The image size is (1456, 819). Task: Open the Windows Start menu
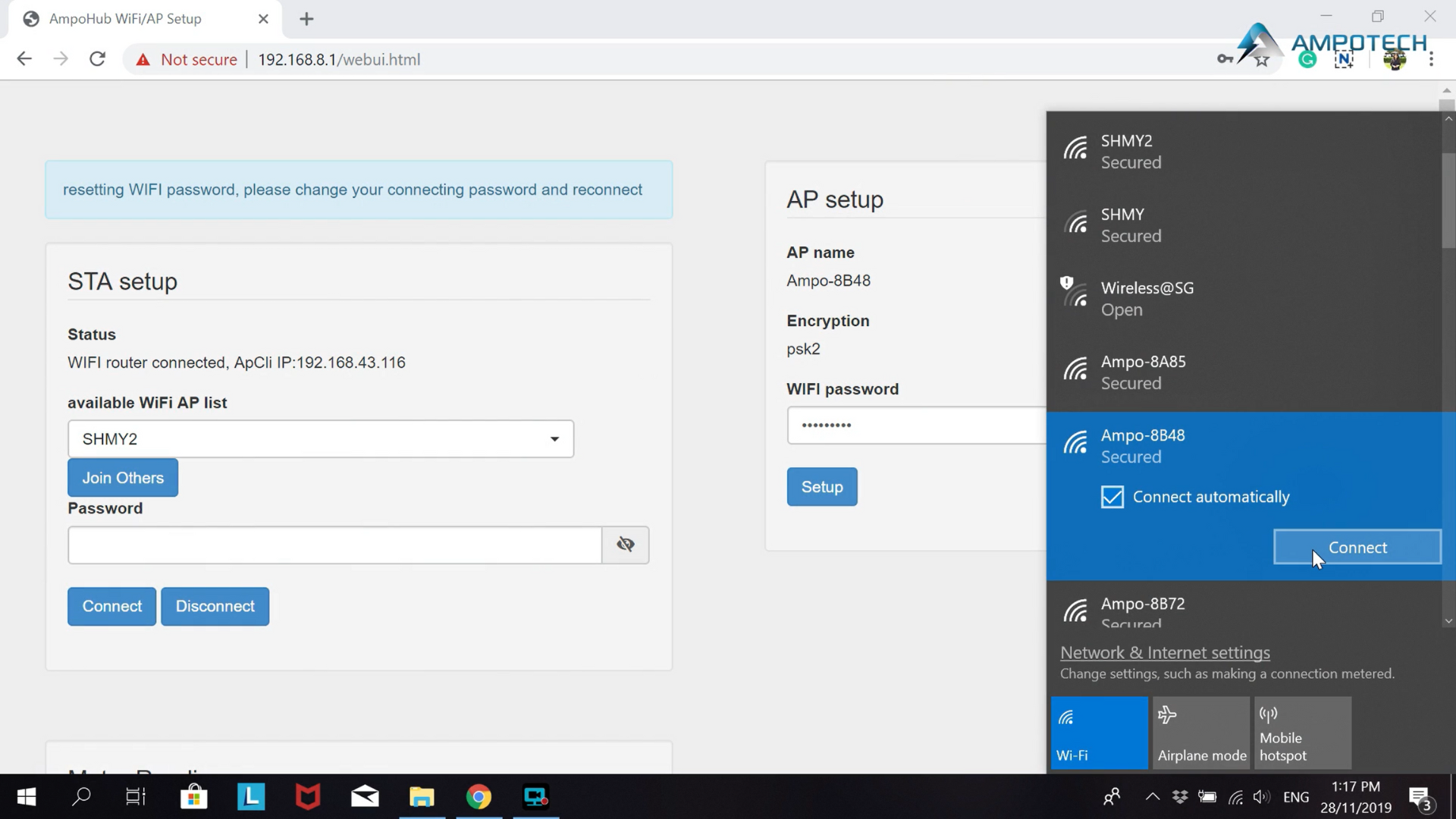(26, 797)
